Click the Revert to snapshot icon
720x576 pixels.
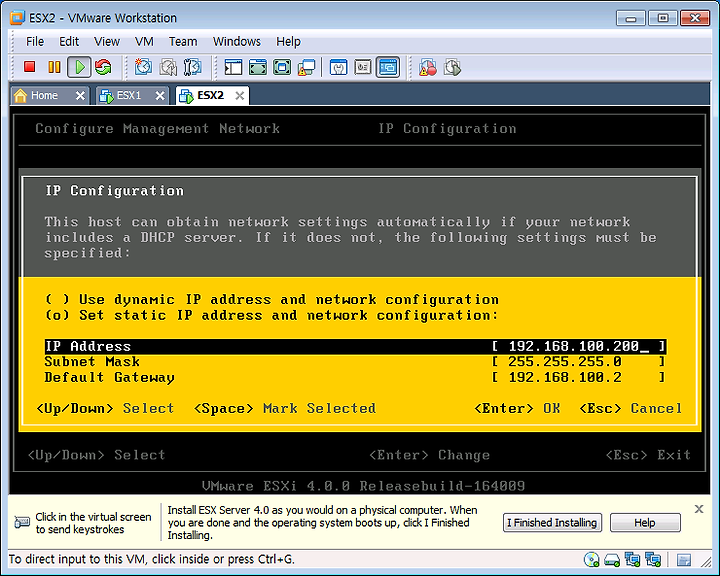168,67
